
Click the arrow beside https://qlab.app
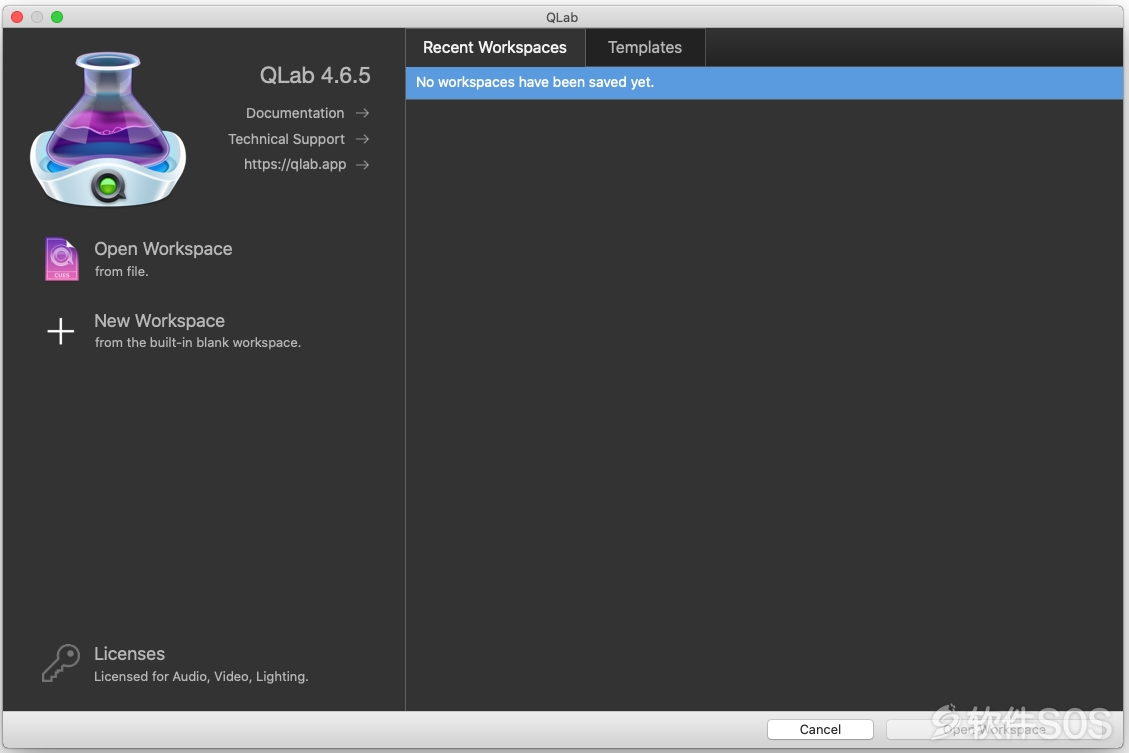pos(362,165)
